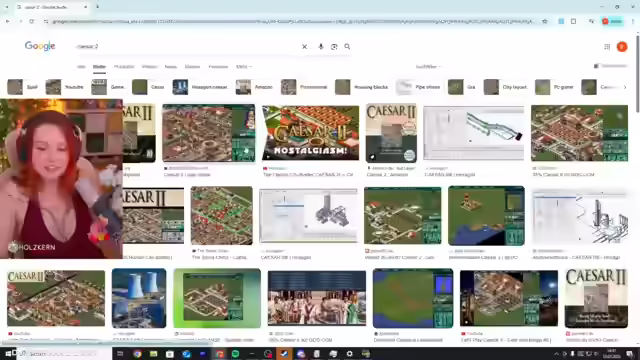Open the curved pipe model image result
This screenshot has width=640, height=360.
click(x=473, y=133)
